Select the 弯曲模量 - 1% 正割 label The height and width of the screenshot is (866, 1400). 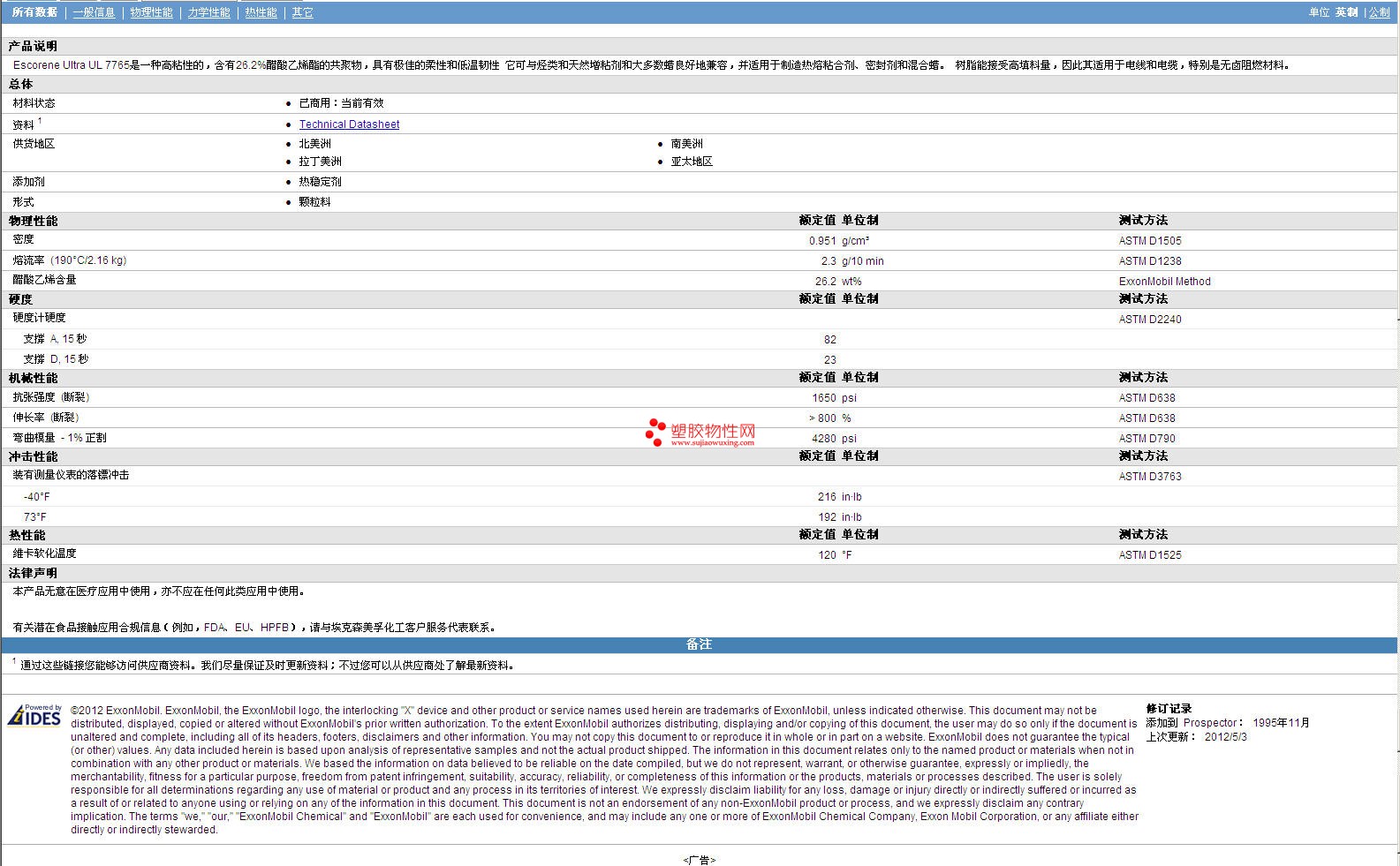point(59,438)
